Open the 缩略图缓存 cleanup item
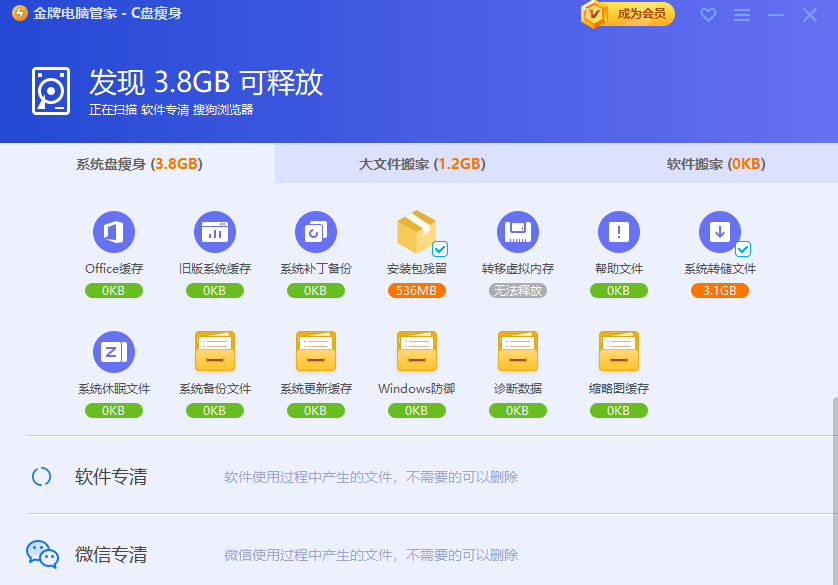838x585 pixels. click(618, 352)
